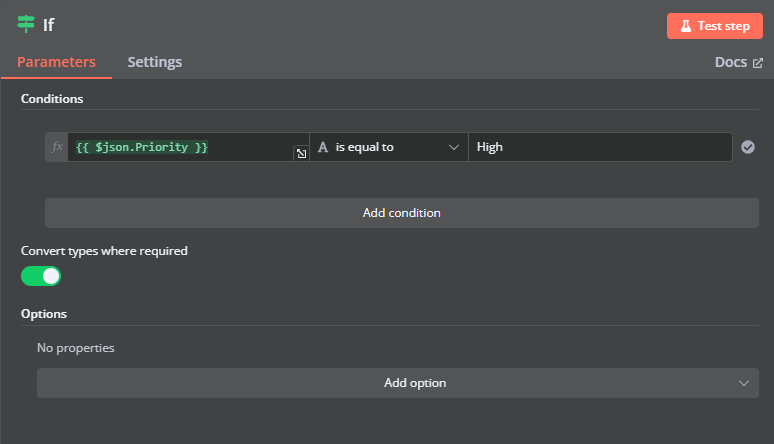Click the check circle icon after High
The height and width of the screenshot is (444, 774).
click(x=747, y=147)
